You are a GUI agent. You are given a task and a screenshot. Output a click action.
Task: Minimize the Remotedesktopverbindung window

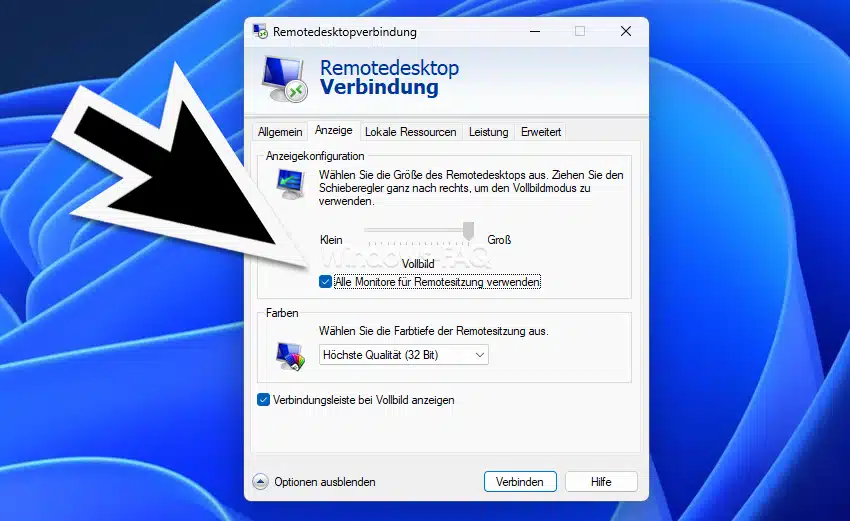(533, 31)
